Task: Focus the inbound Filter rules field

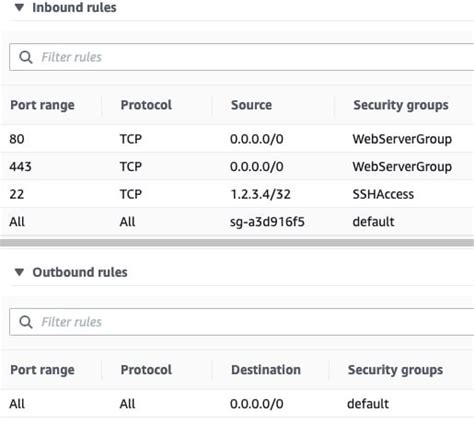Action: tap(242, 57)
